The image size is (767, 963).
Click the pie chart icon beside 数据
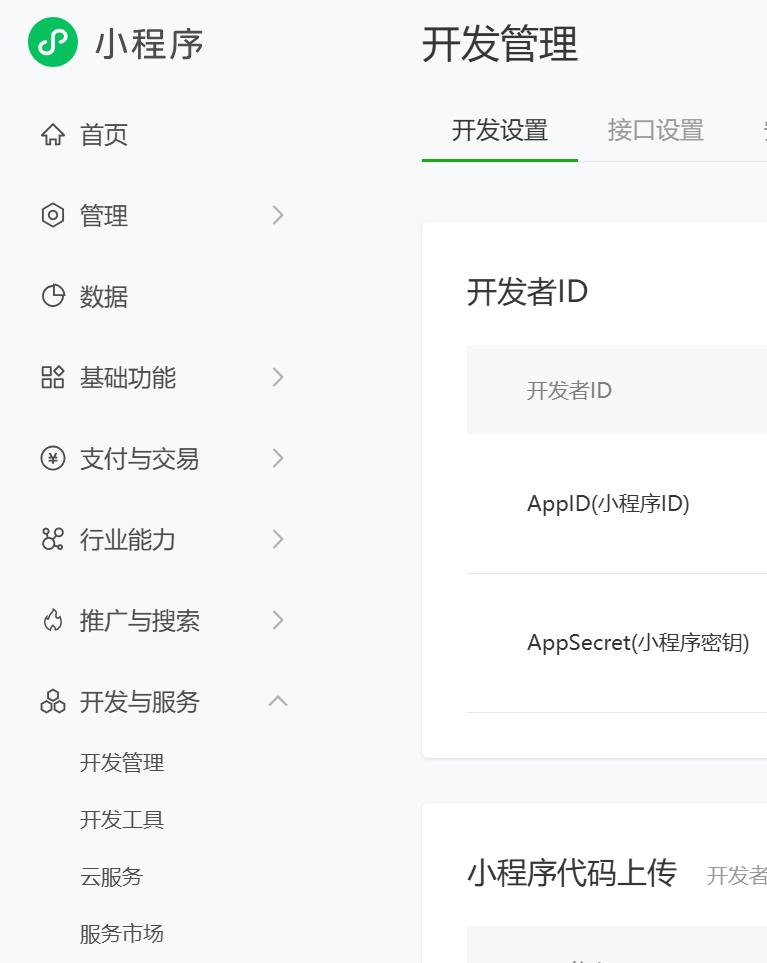52,296
